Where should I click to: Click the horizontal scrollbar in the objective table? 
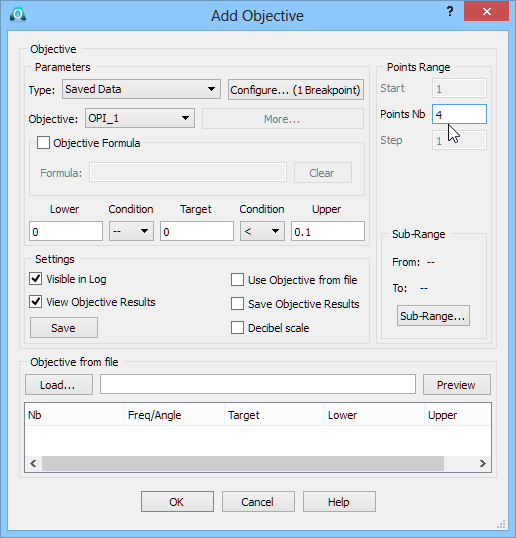(243, 464)
